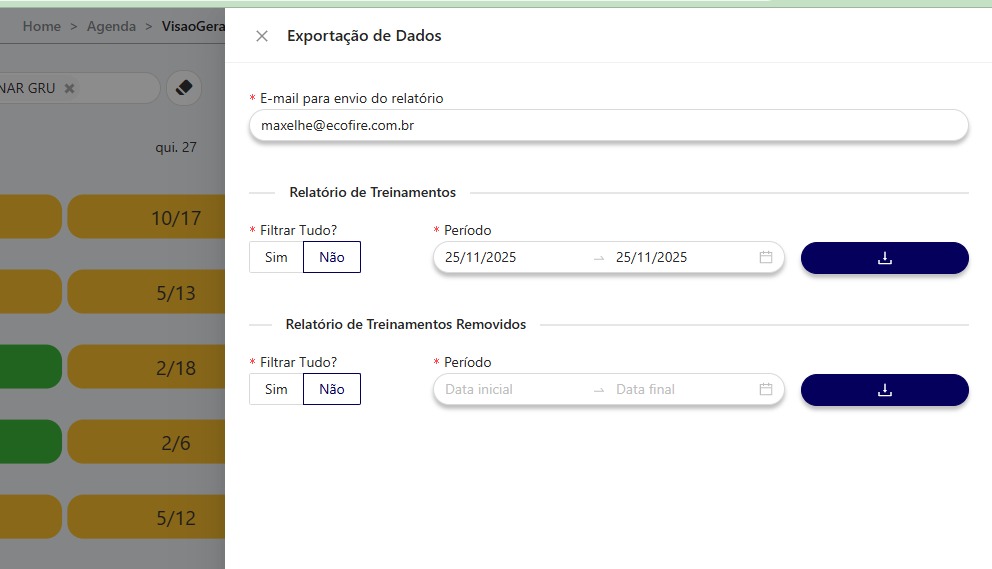Edit the end date 25/11/2025

point(652,257)
